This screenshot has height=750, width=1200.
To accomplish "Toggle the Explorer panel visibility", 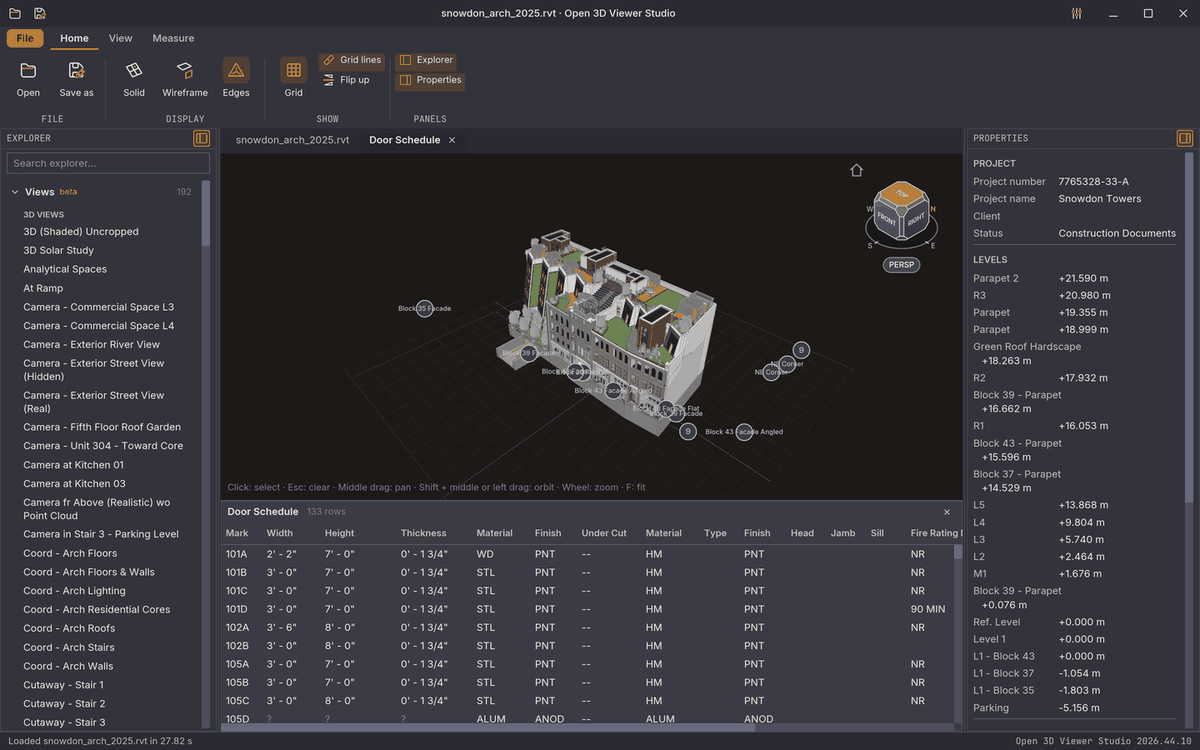I will (x=427, y=60).
